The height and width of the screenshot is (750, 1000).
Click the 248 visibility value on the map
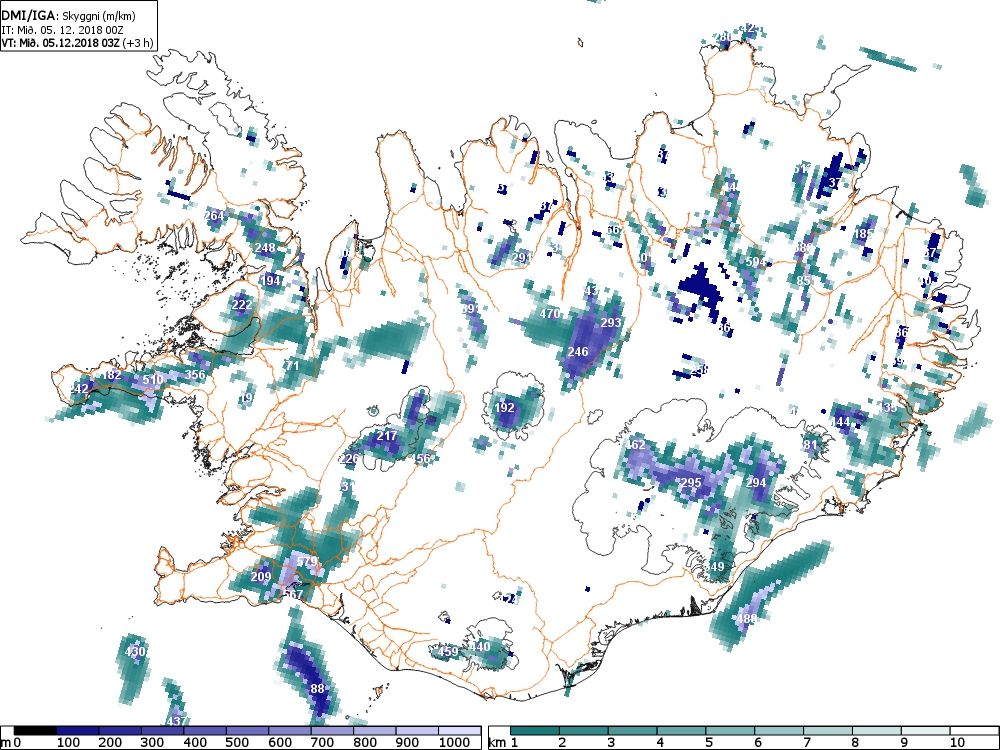tap(265, 248)
